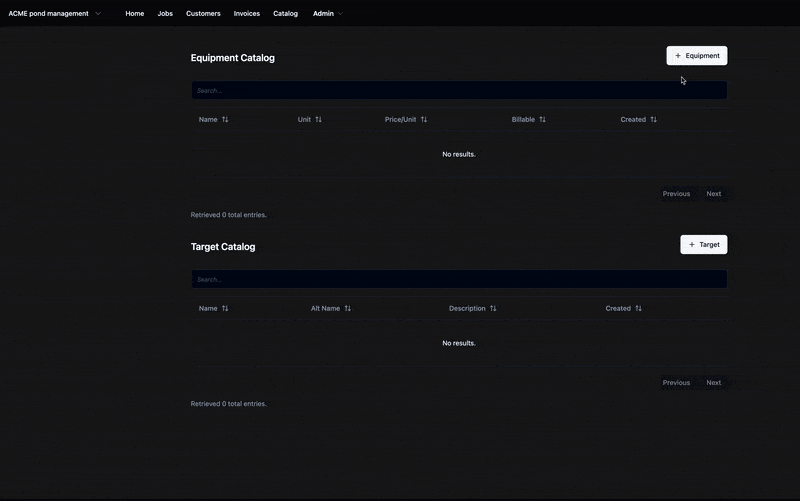Select the Catalog nav item
The height and width of the screenshot is (501, 800).
pyautogui.click(x=285, y=14)
